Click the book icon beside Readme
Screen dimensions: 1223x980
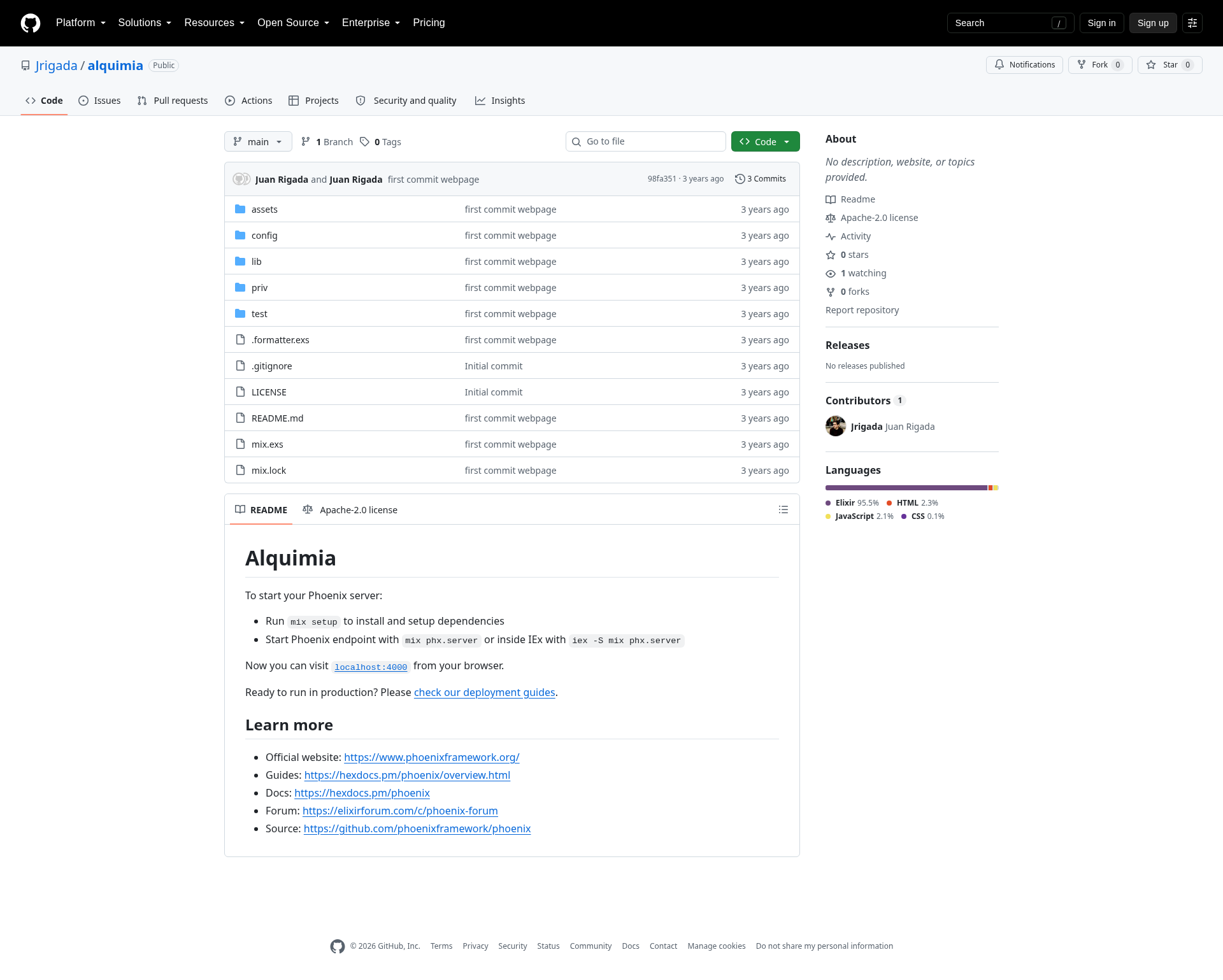831,200
